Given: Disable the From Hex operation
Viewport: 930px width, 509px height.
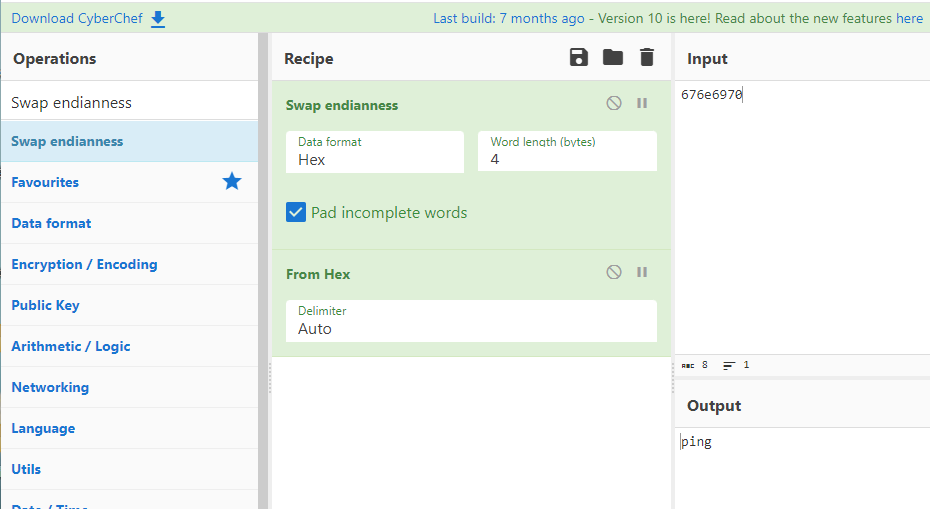Looking at the screenshot, I should pos(614,272).
